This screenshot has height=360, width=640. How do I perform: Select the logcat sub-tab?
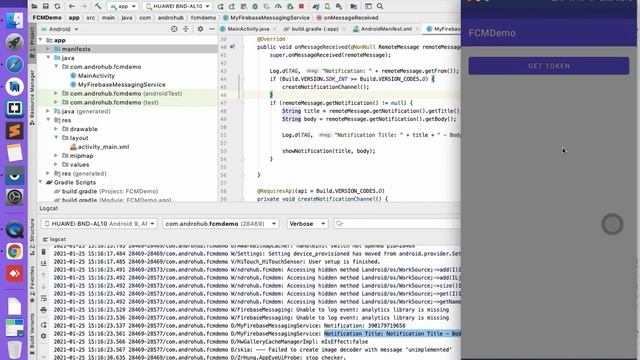pyautogui.click(x=54, y=239)
